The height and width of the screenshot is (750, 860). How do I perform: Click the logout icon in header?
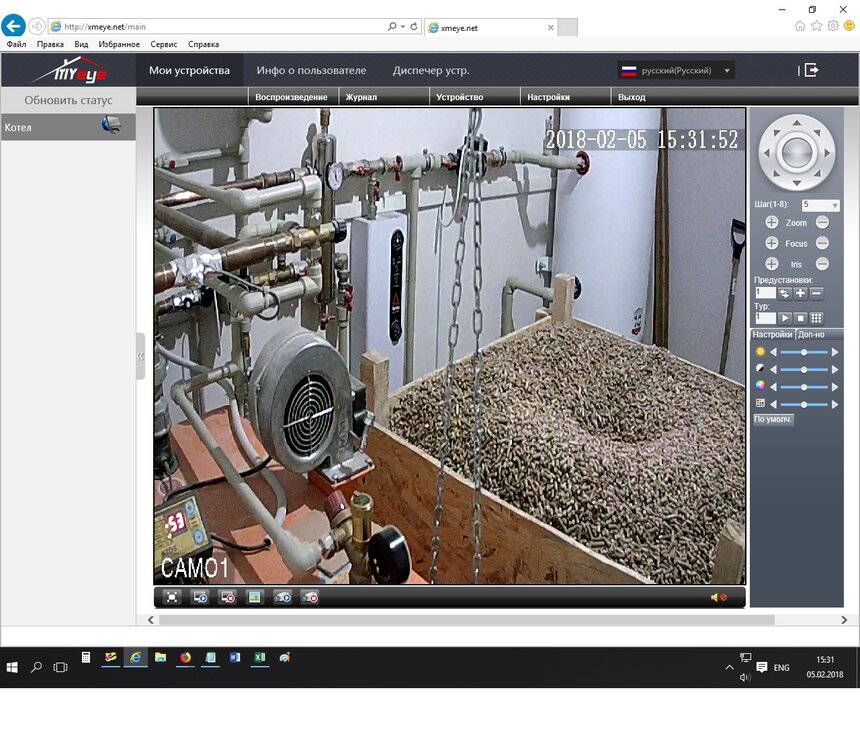tap(811, 70)
